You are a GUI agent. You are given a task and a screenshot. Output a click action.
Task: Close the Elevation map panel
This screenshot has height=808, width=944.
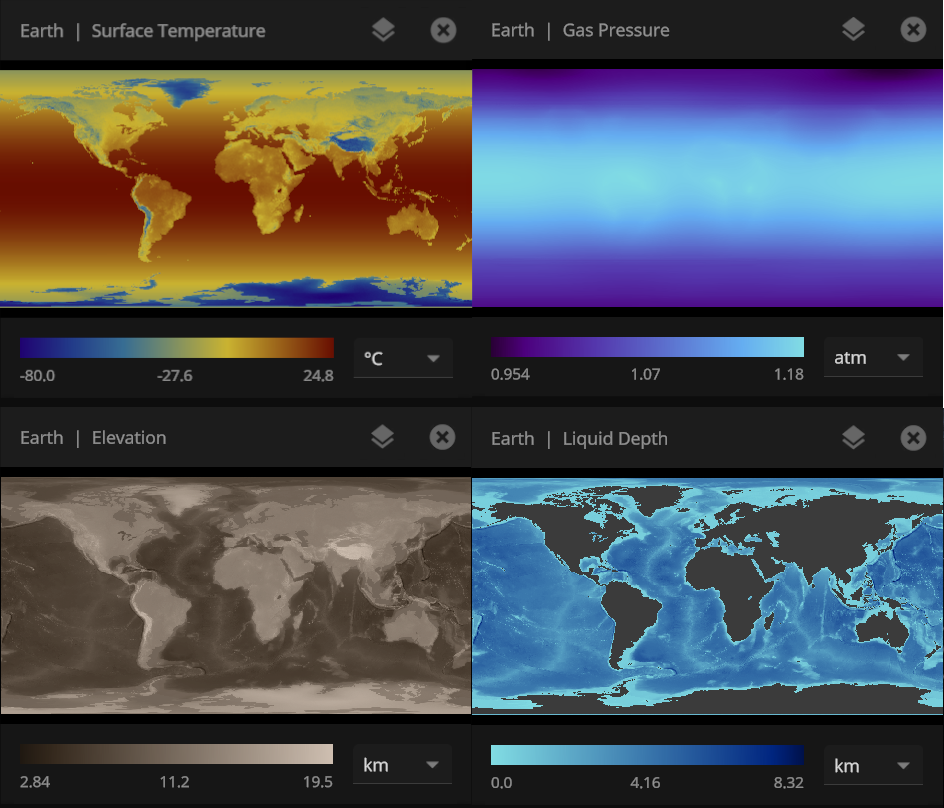(442, 437)
